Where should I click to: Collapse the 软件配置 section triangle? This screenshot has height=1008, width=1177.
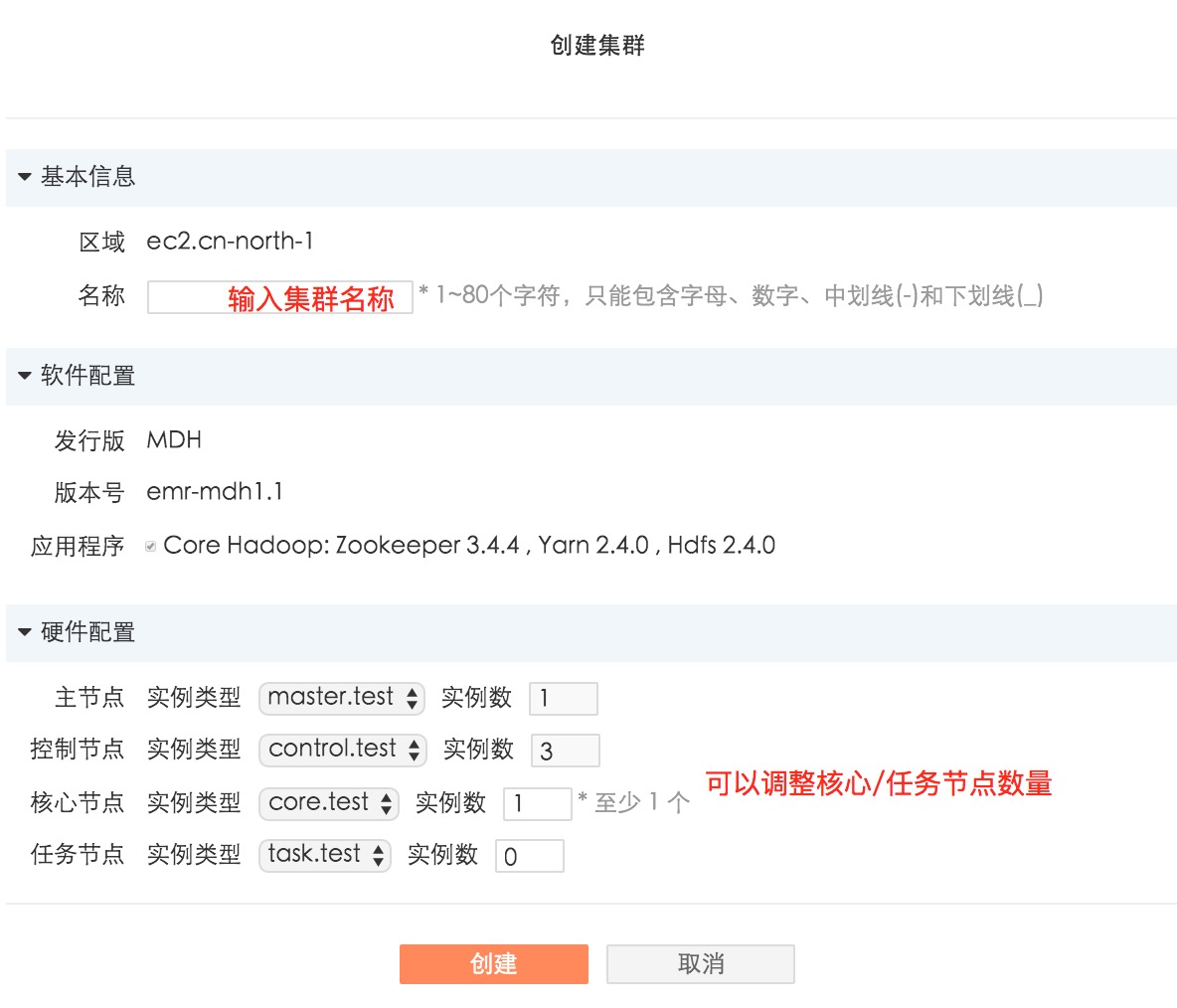25,376
